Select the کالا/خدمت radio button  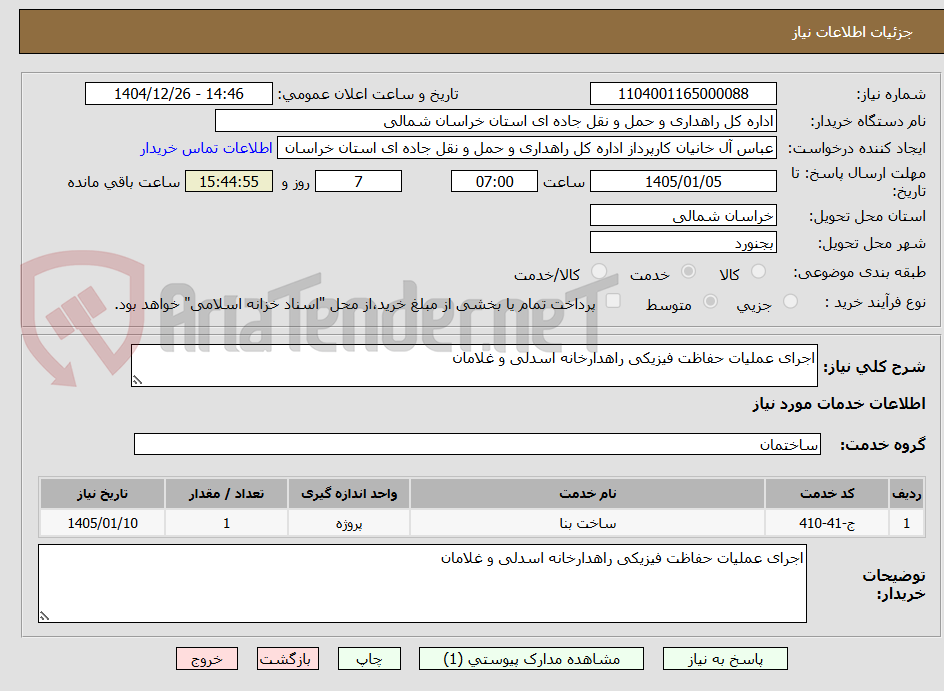click(599, 272)
